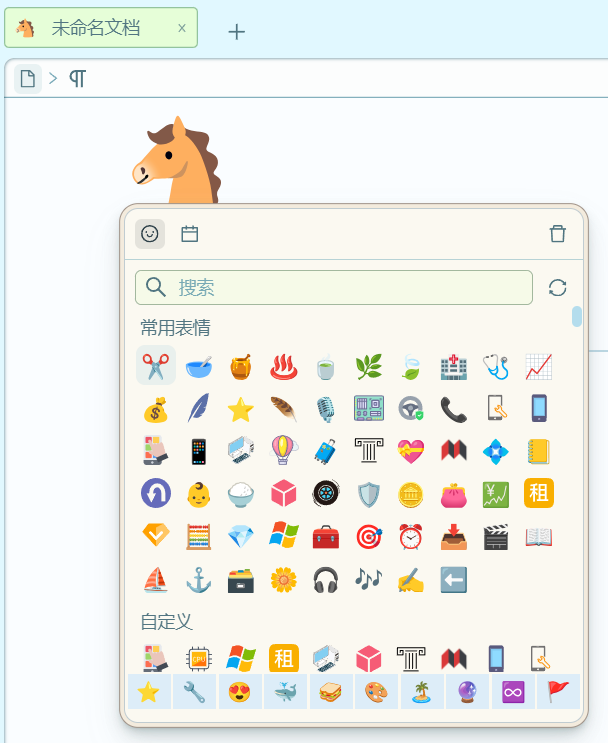Screen dimensions: 608x743
Task: Switch to the emoji tab with smiley icon
Action: 150,234
